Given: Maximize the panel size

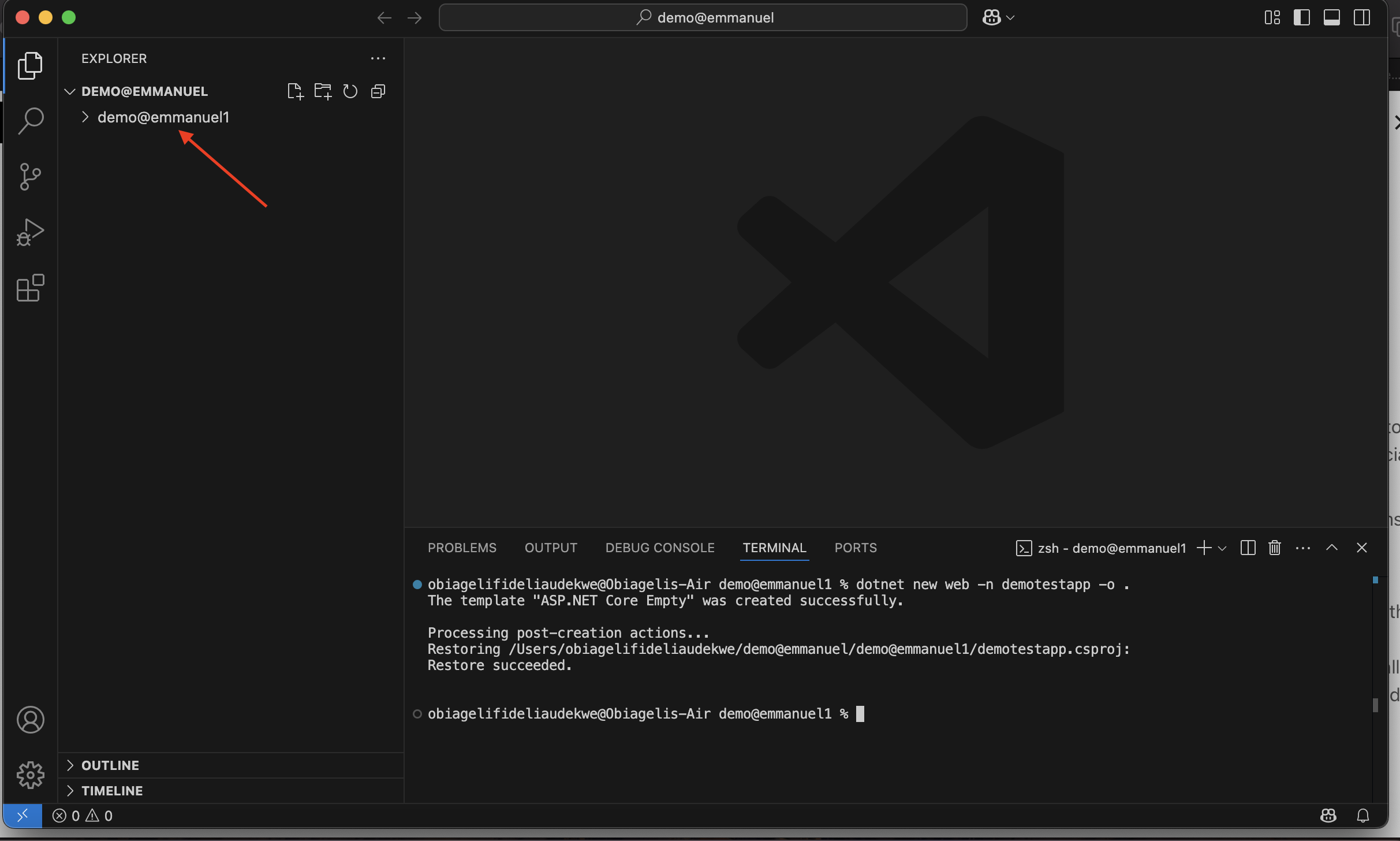Looking at the screenshot, I should (x=1332, y=548).
